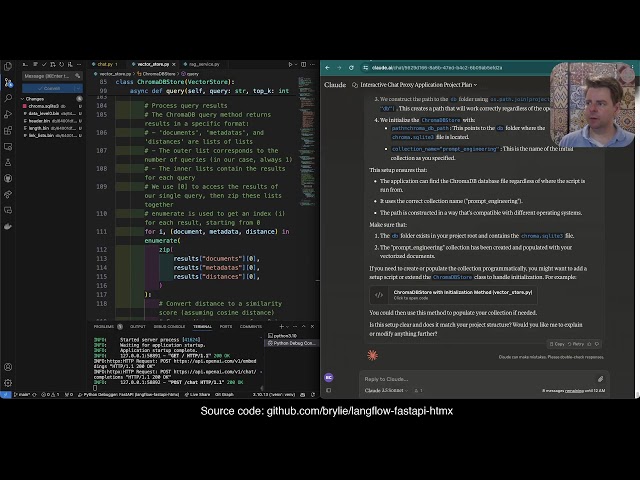
Task: Reload the Claude page in the browser
Action: pyautogui.click(x=351, y=68)
